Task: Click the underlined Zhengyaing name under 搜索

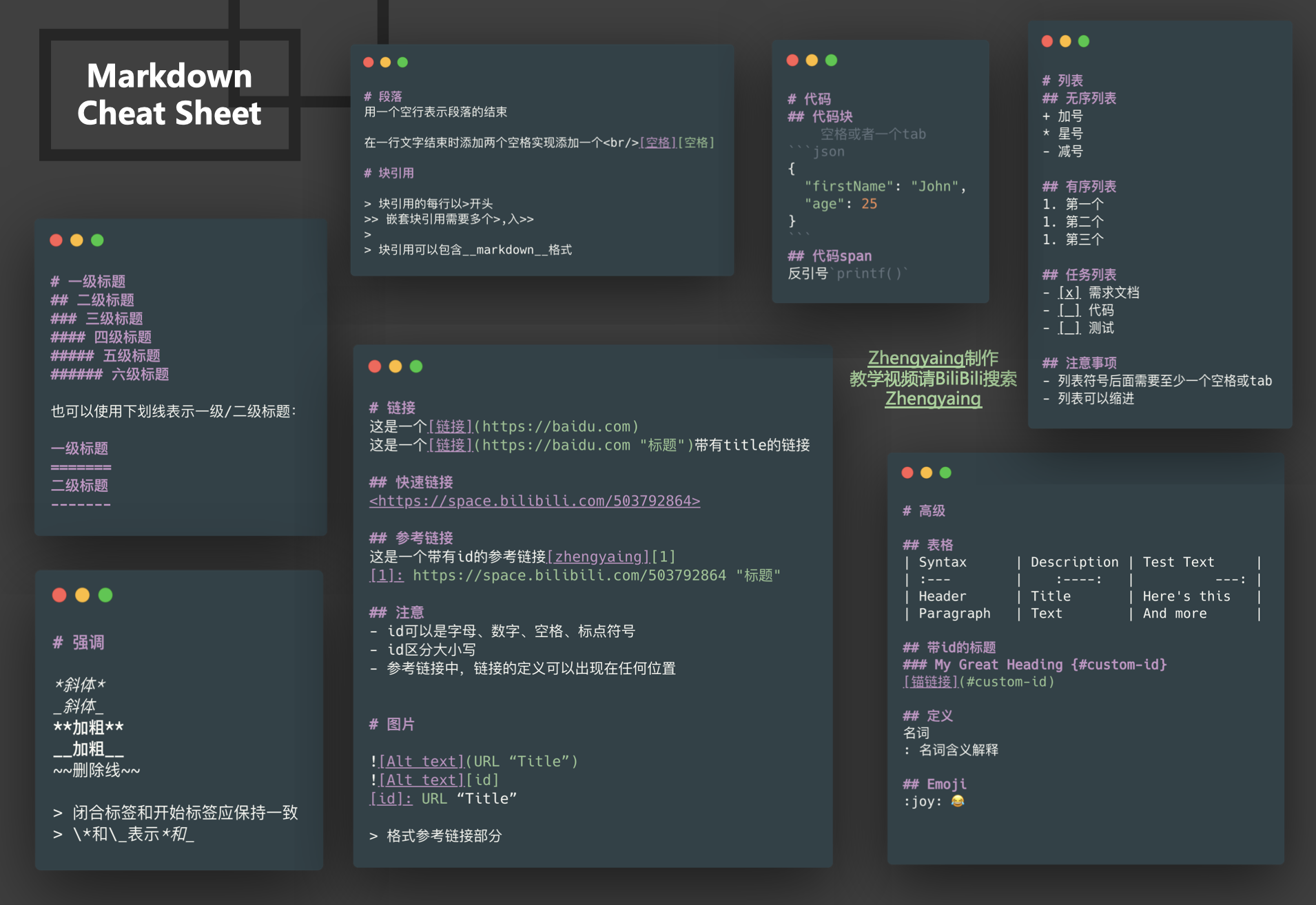Action: pyautogui.click(x=933, y=399)
